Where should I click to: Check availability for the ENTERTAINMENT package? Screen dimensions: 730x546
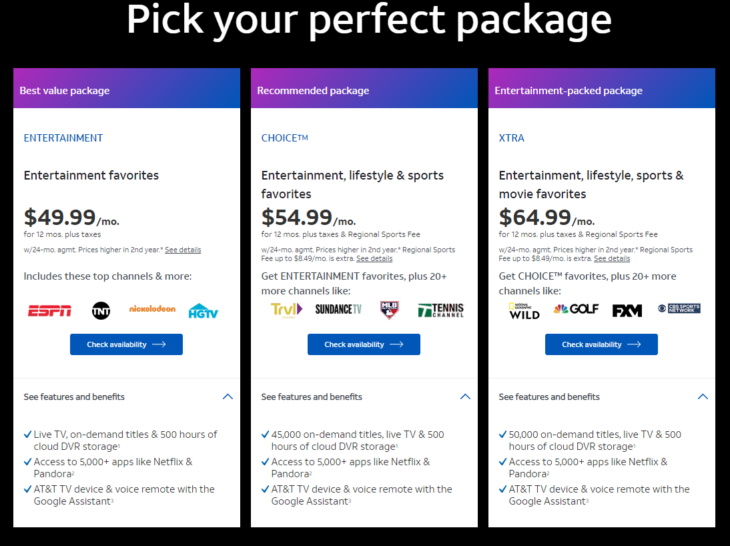point(126,344)
